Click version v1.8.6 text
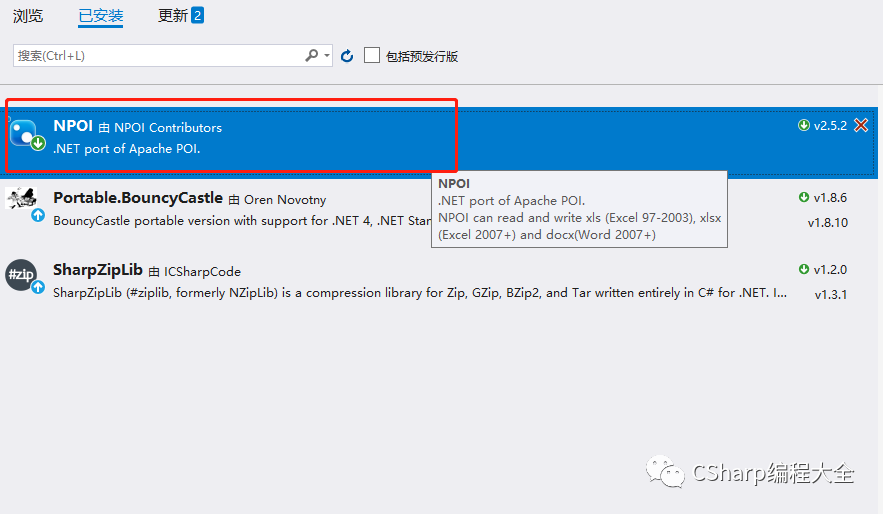Screen dimensions: 883x514 point(830,198)
